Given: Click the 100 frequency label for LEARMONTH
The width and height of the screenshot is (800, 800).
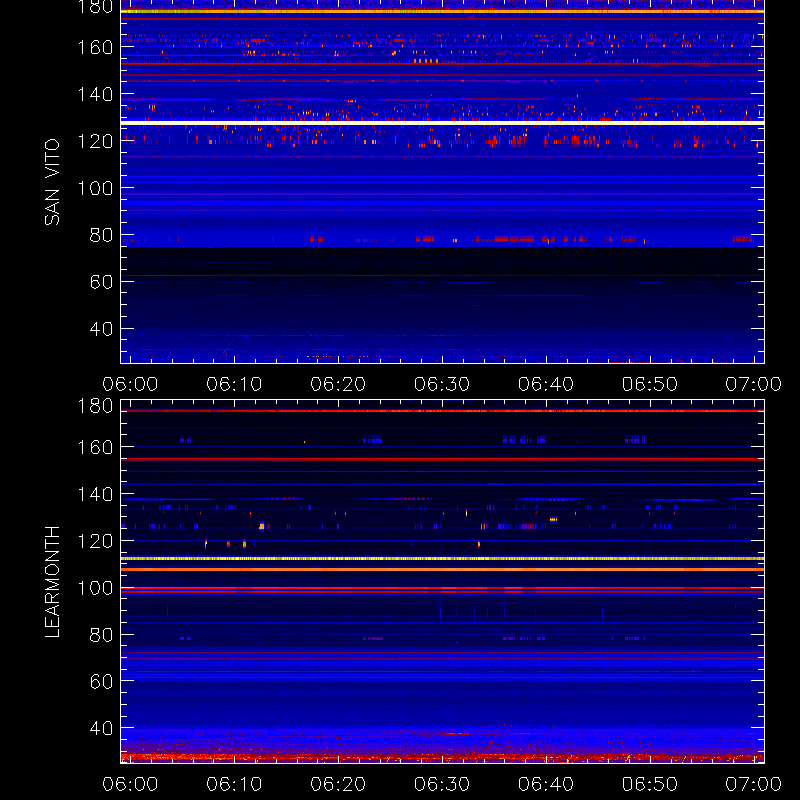Looking at the screenshot, I should (95, 588).
